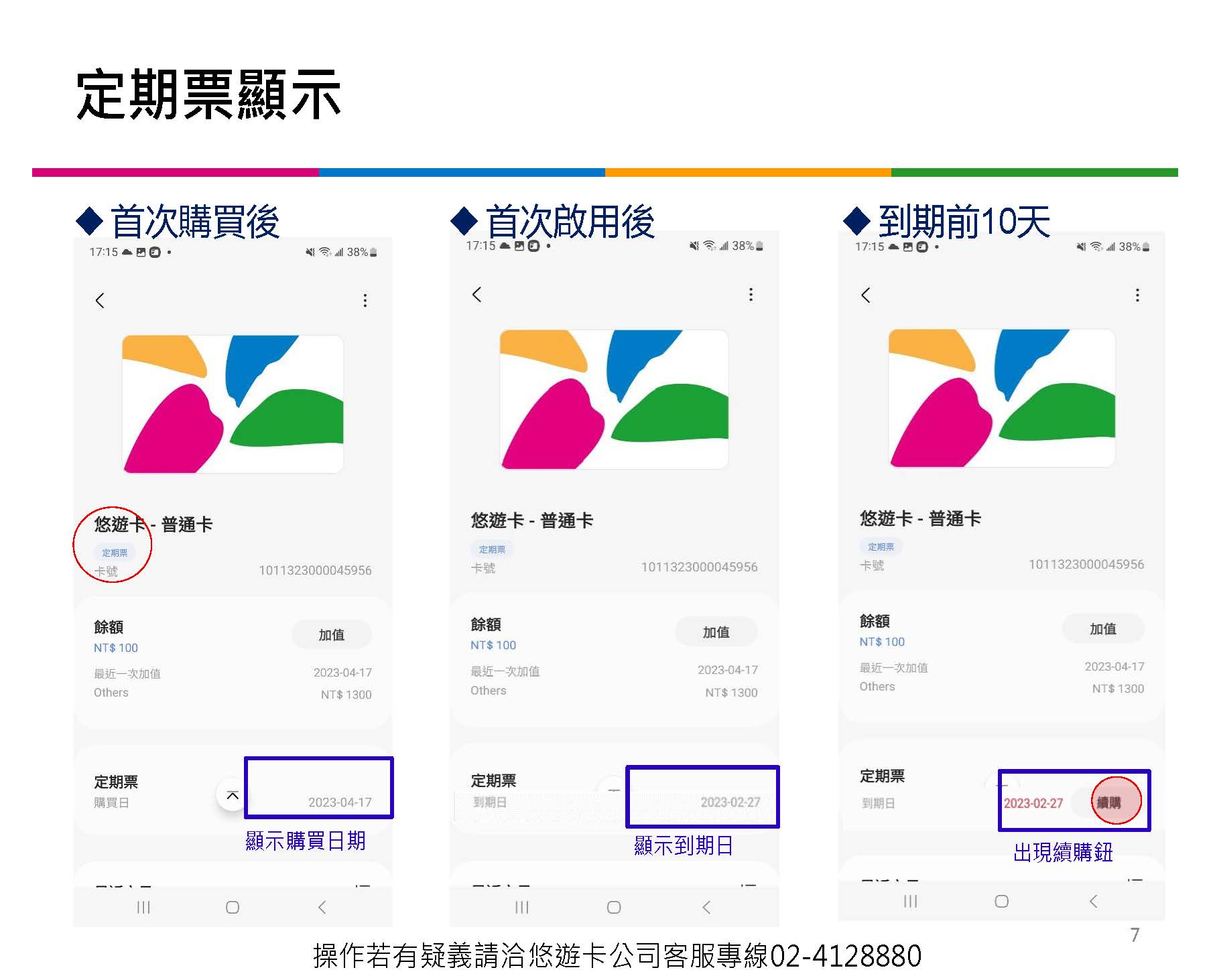
Task: Tap 續購 renew button in 到期前10天 phone
Action: point(1109,802)
